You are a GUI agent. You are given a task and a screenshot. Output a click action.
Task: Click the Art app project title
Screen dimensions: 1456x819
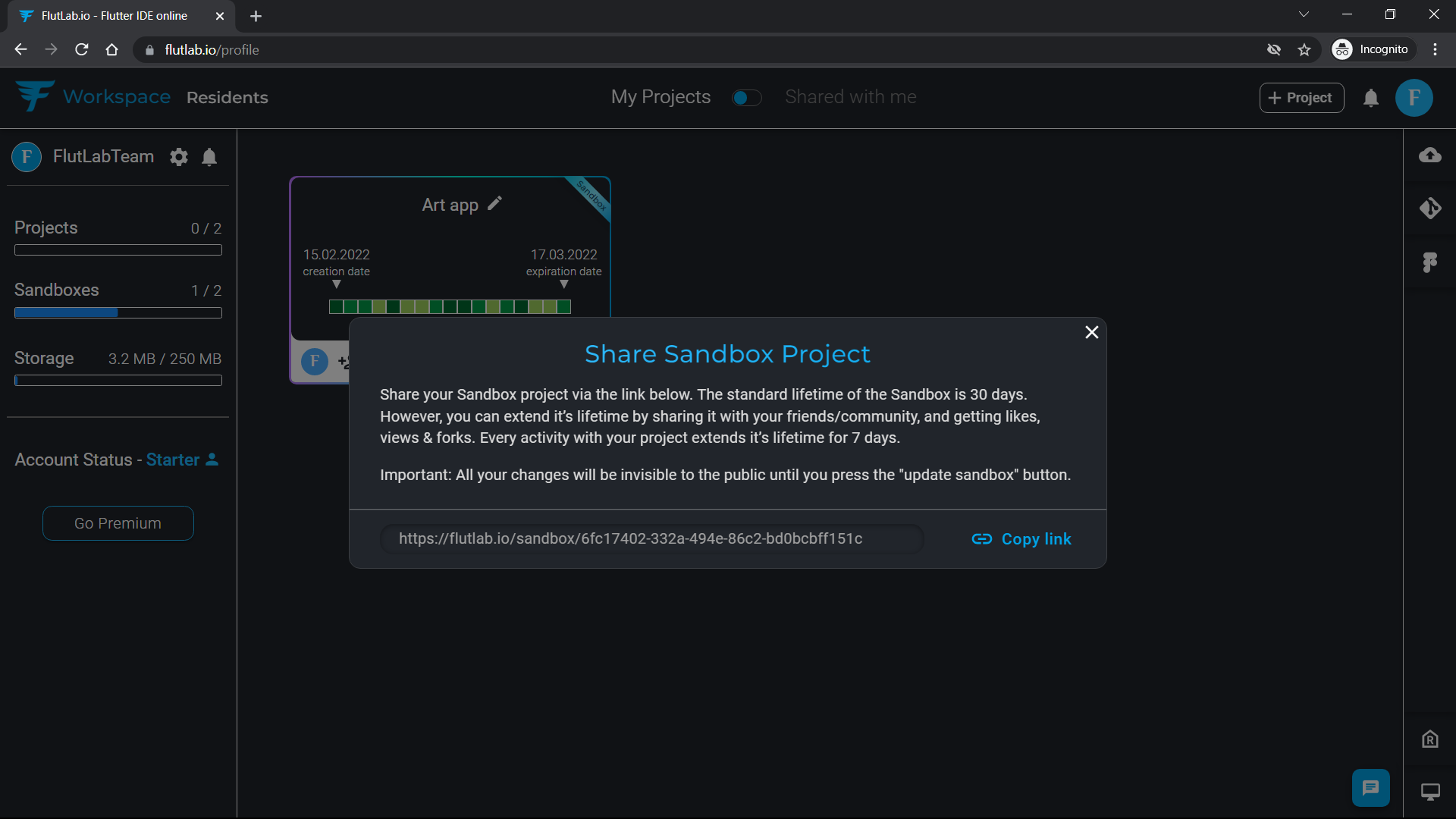tap(450, 205)
